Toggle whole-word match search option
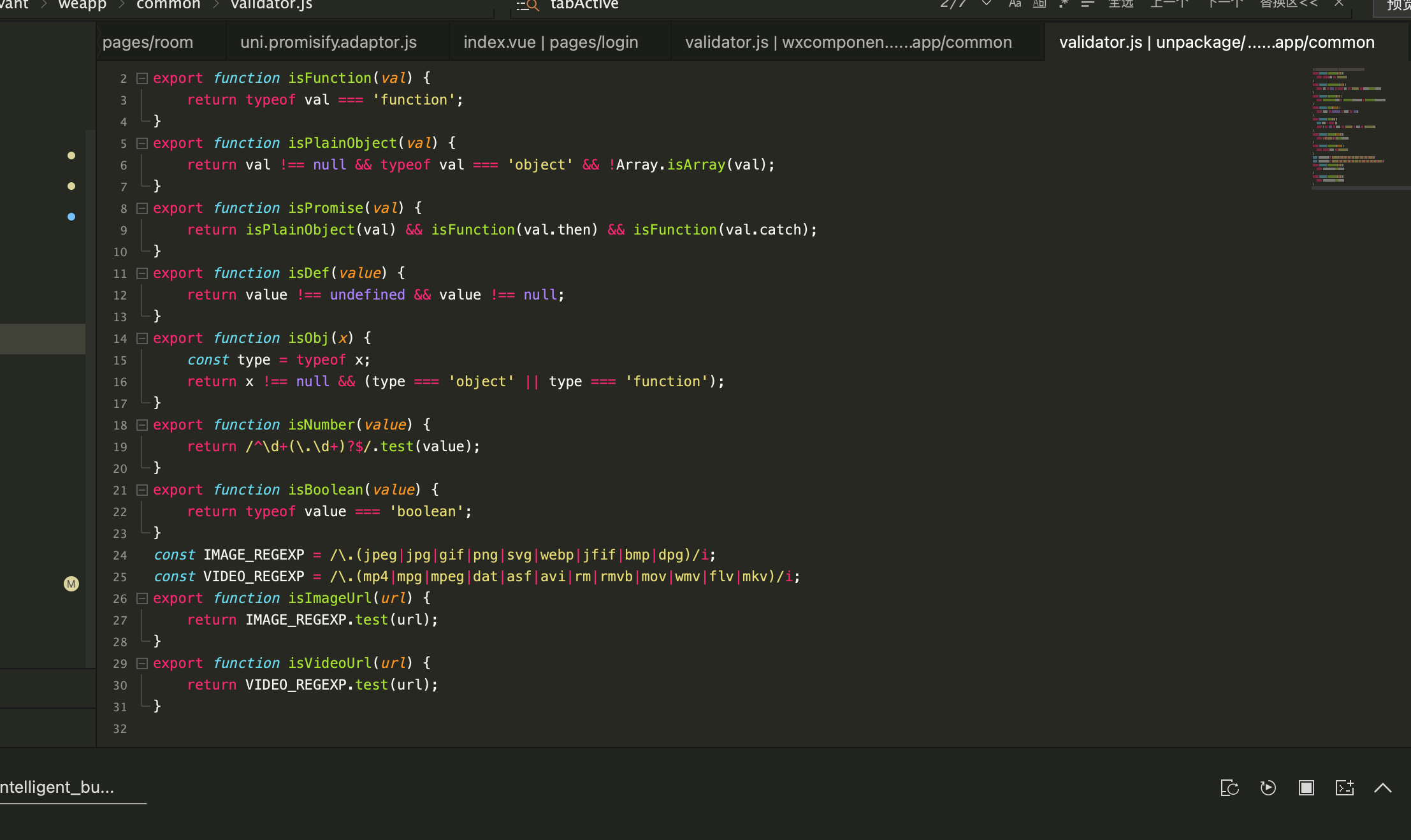 click(x=1039, y=4)
